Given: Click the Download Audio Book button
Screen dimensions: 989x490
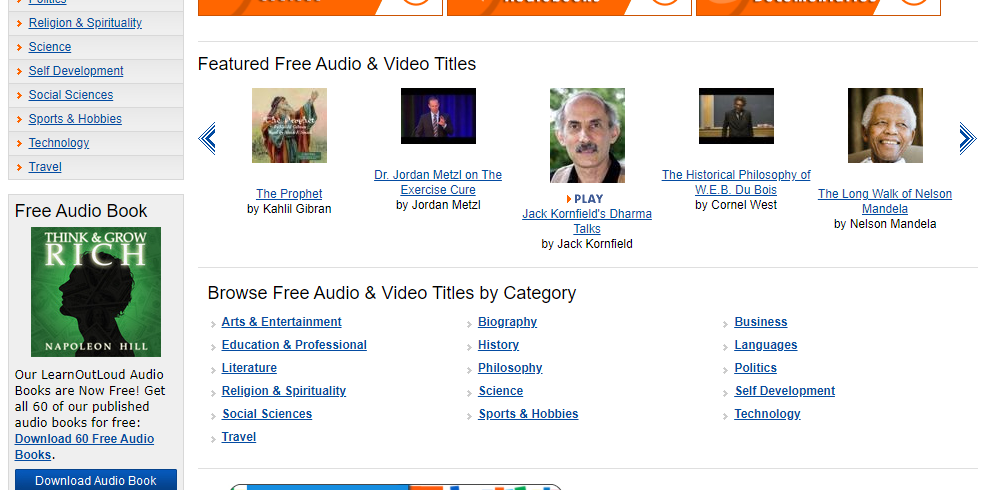Looking at the screenshot, I should point(96,481).
